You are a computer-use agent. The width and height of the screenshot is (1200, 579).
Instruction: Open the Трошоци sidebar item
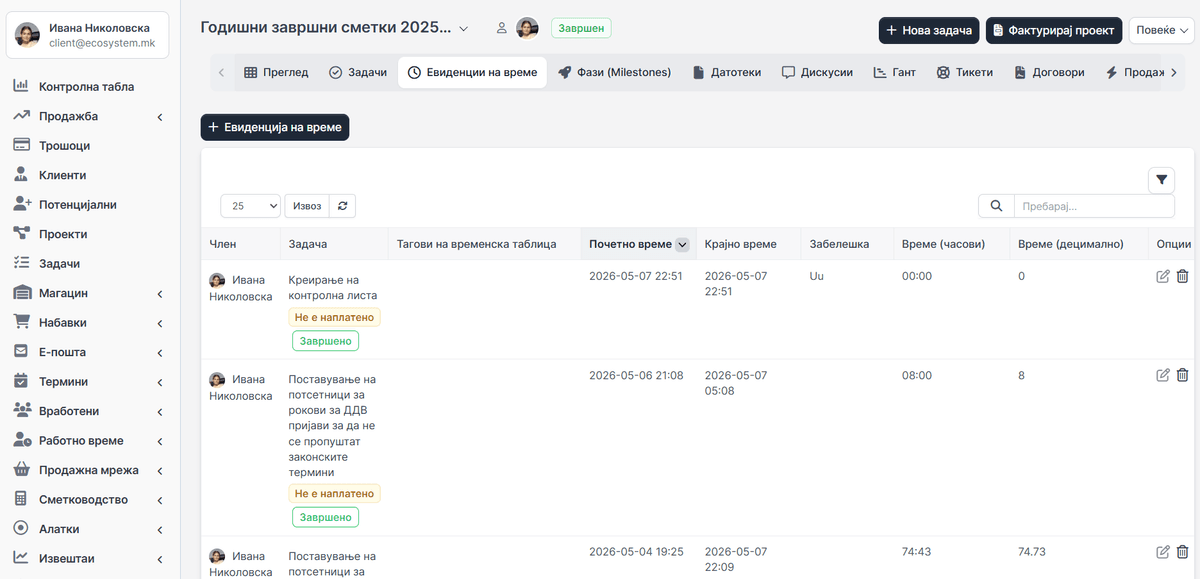click(x=65, y=146)
